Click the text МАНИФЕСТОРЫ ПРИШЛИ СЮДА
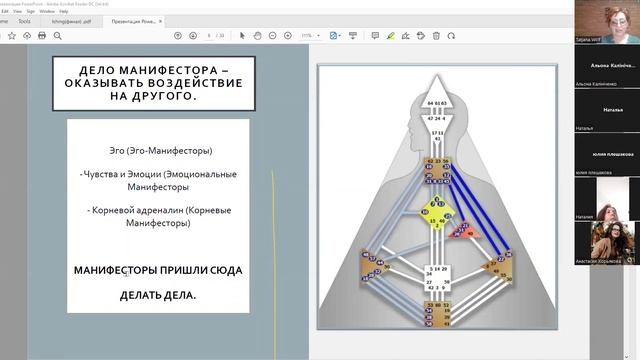This screenshot has width=640, height=360. (x=158, y=270)
